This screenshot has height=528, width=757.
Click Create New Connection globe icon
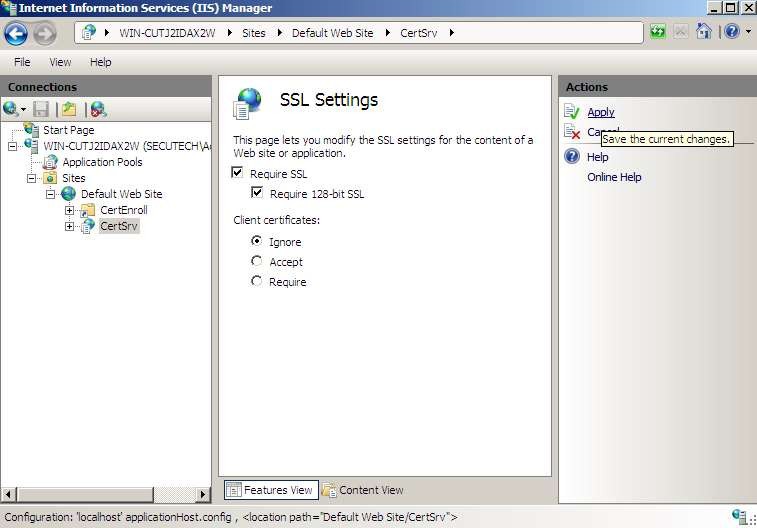[10, 109]
